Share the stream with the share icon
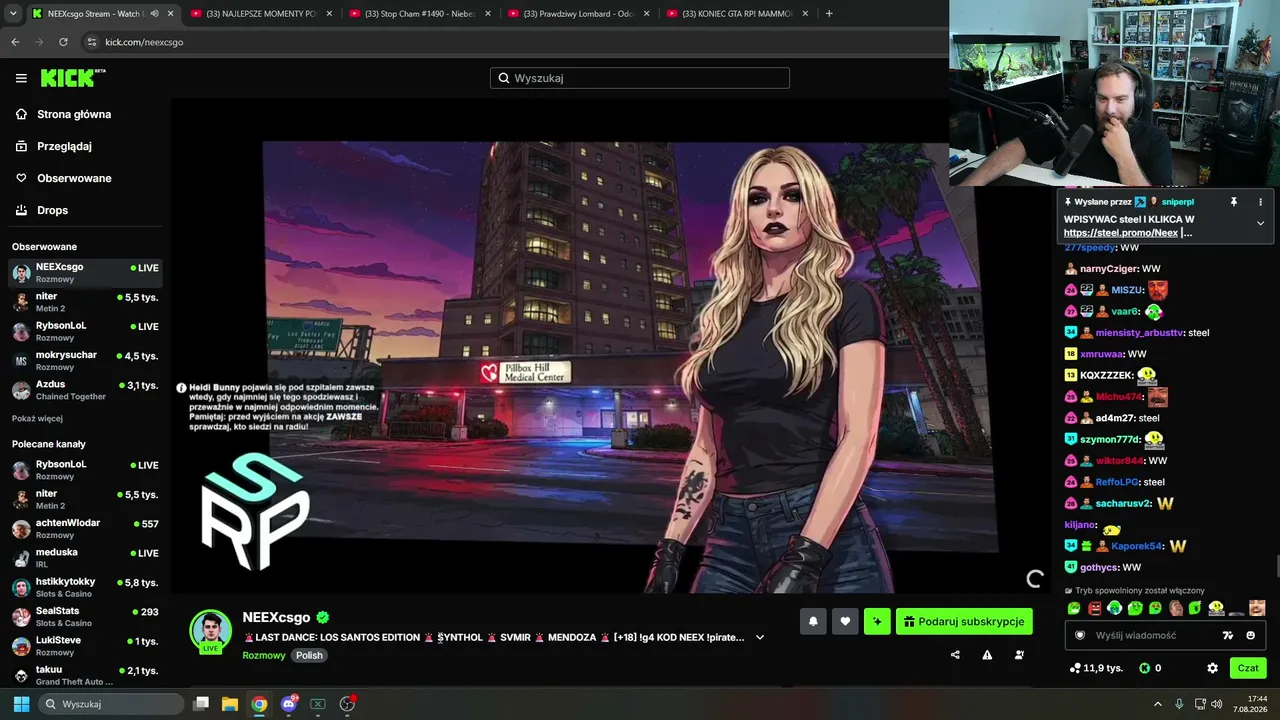1280x720 pixels. pos(955,655)
